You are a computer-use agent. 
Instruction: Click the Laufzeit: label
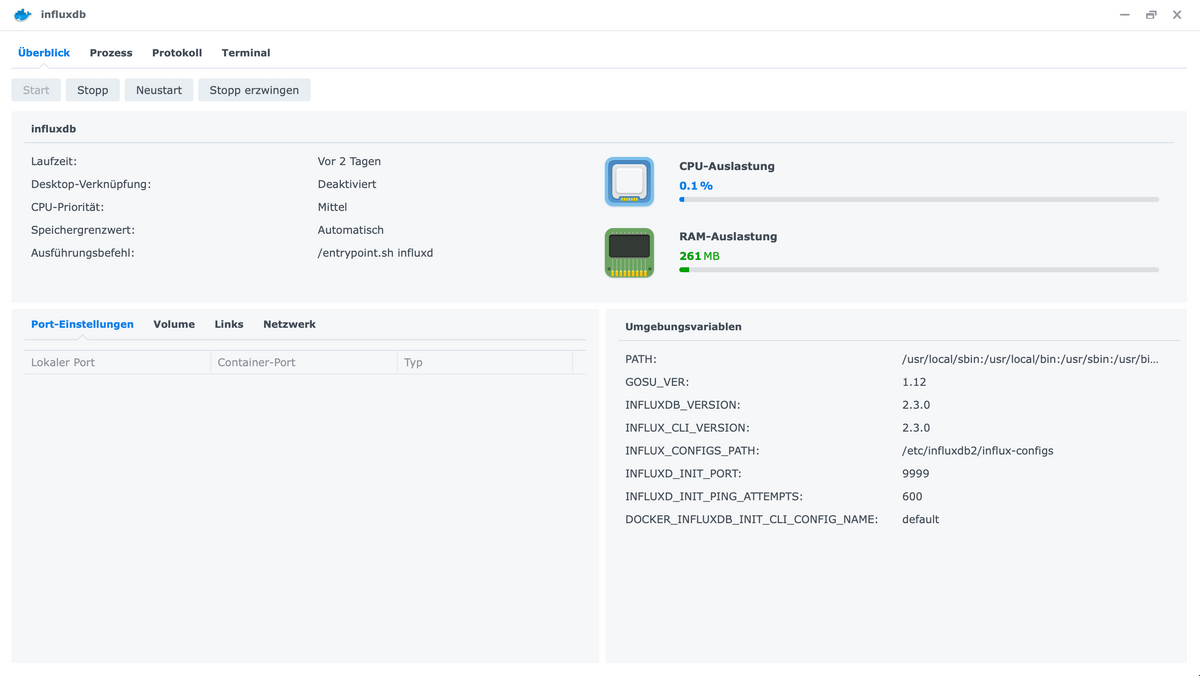click(54, 161)
